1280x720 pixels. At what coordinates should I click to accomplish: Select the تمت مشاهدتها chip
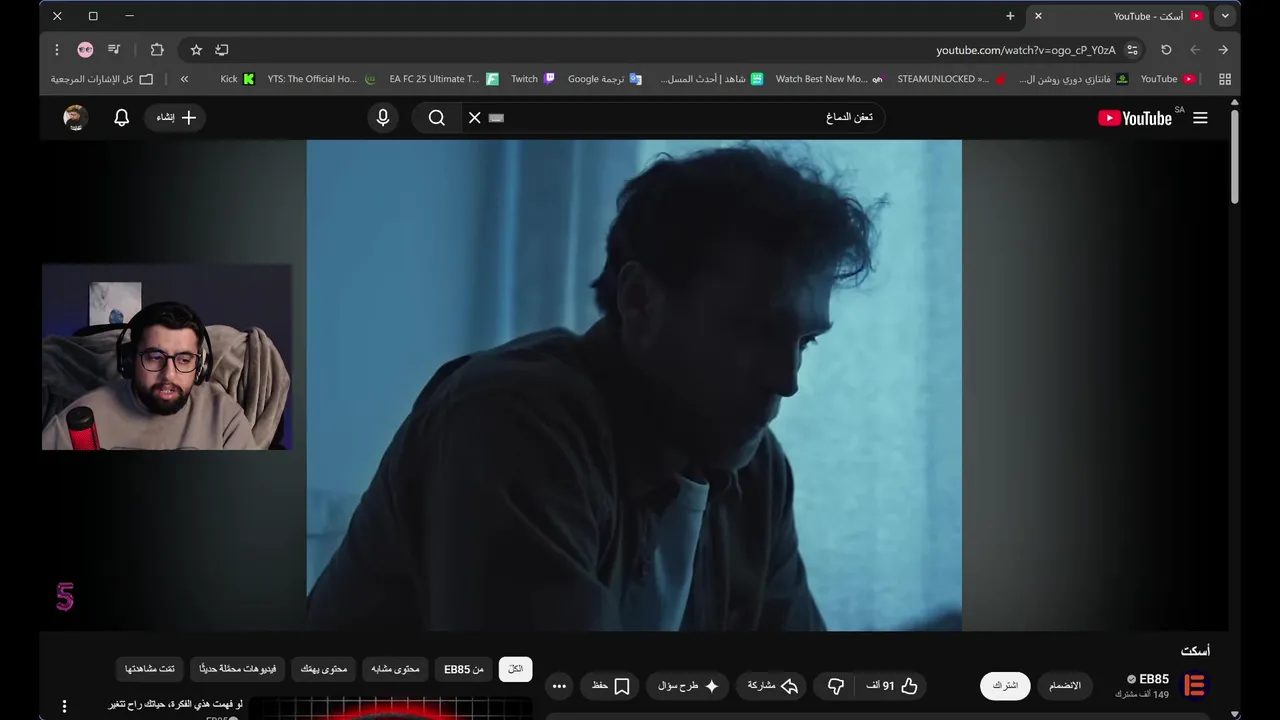(150, 669)
